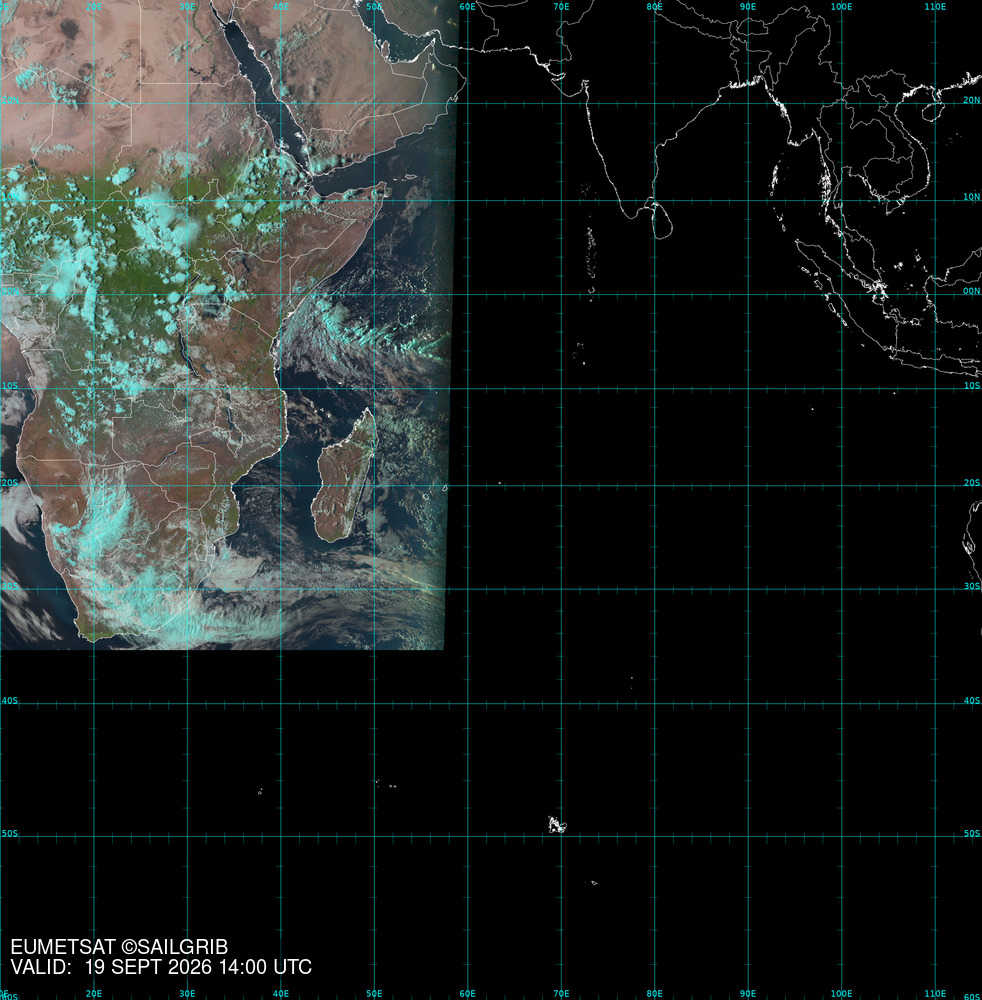Screen dimensions: 982x1000
Task: Click the 30S latitude label on right edge
Action: pos(971,586)
